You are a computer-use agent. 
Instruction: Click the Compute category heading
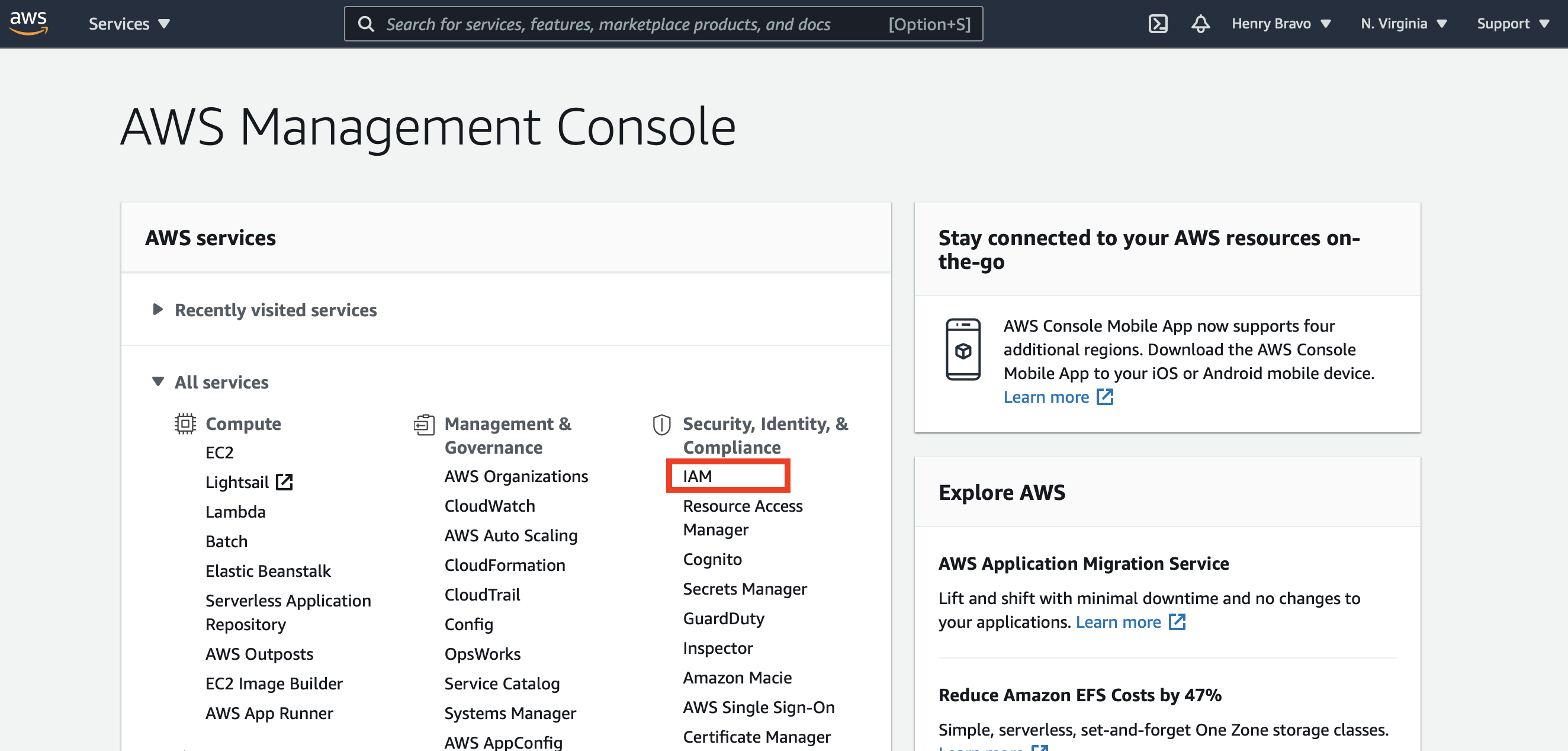coord(243,423)
